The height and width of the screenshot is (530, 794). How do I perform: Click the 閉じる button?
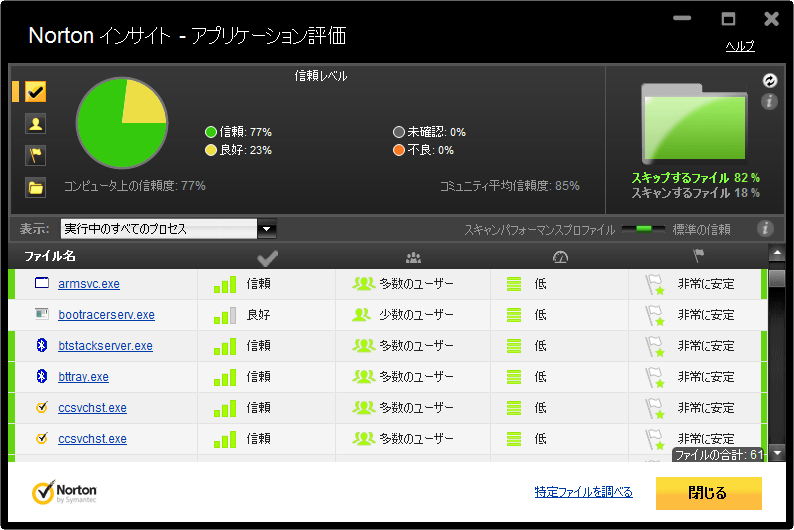click(x=708, y=493)
